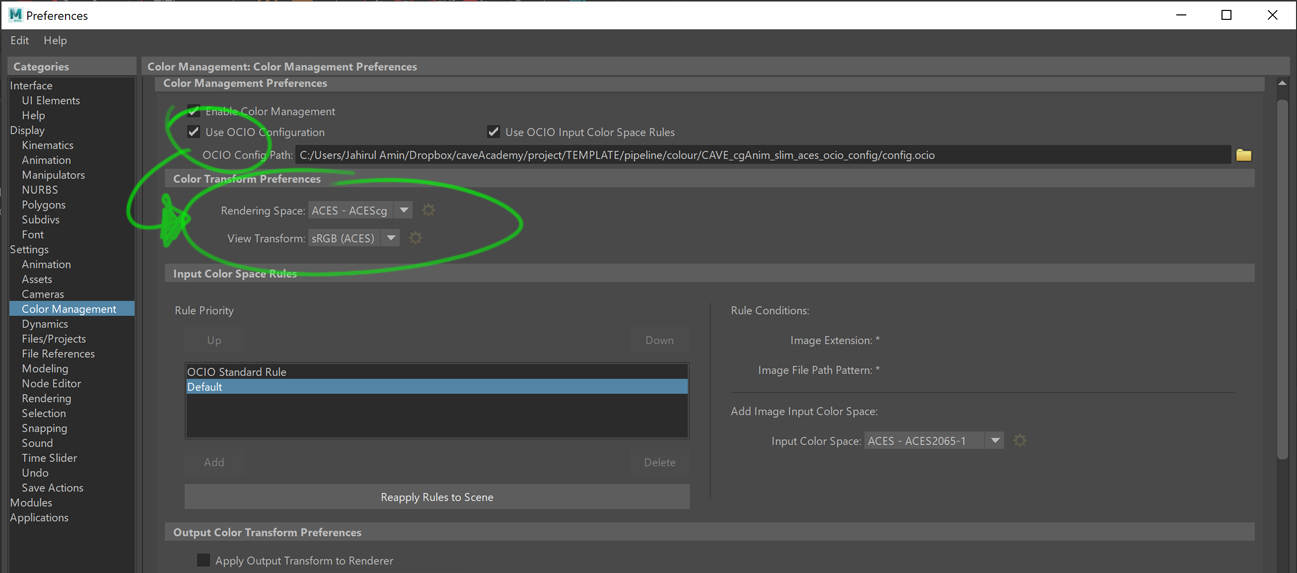
Task: Collapse Output Color Transform Preferences section
Action: click(x=710, y=533)
